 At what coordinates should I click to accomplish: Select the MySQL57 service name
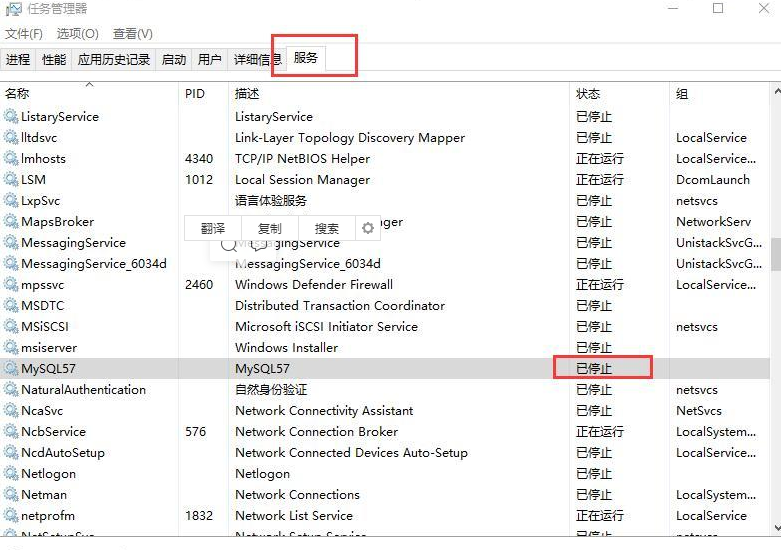point(48,369)
